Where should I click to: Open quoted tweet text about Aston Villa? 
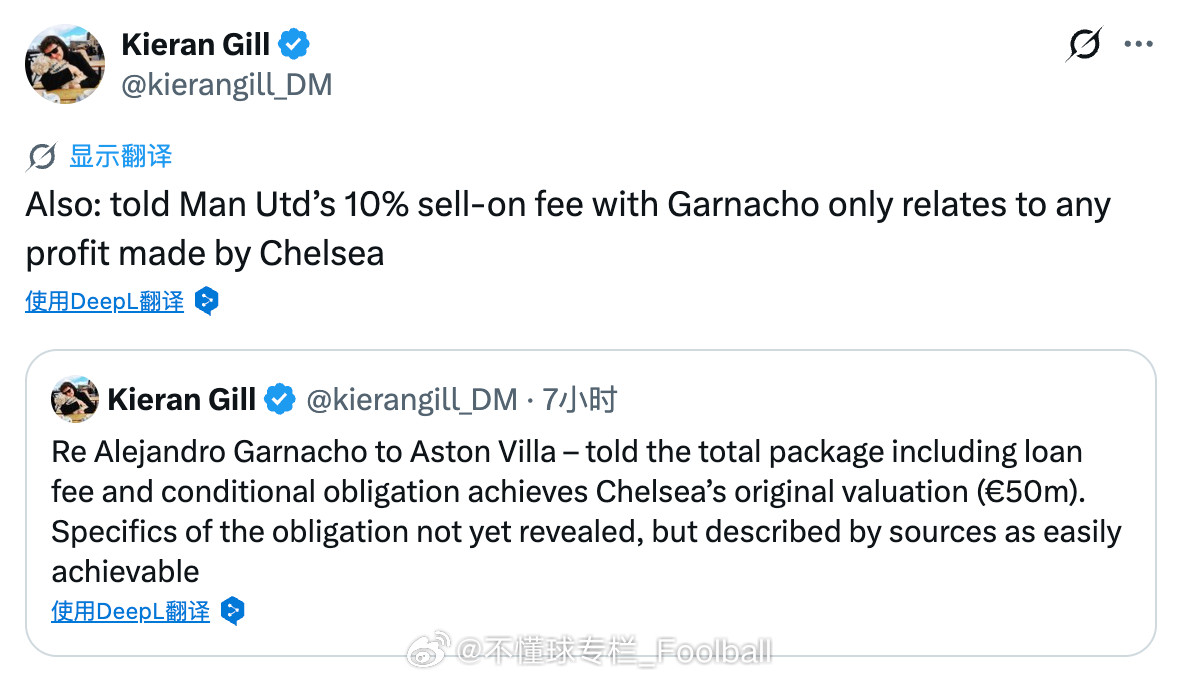(x=586, y=512)
